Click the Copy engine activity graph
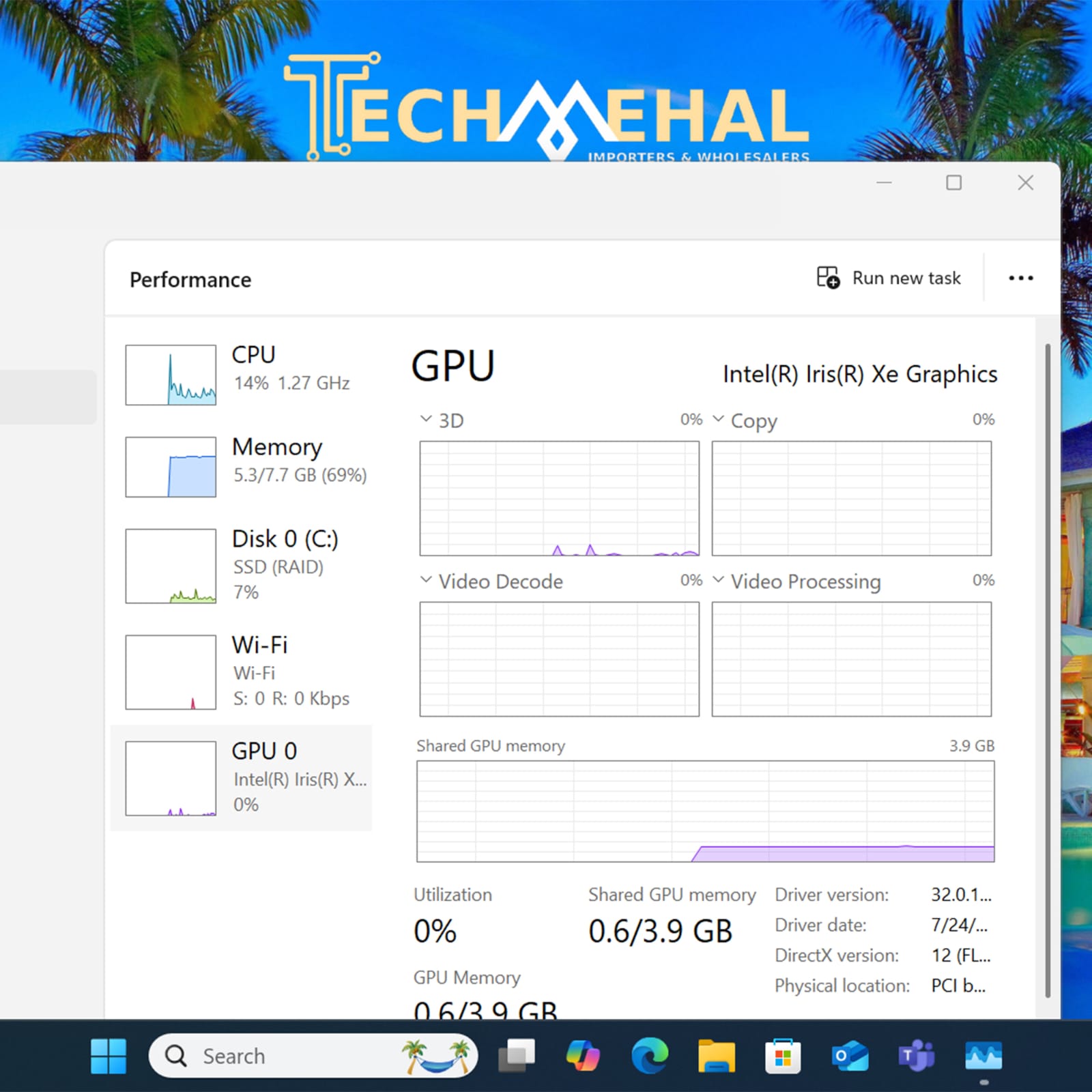This screenshot has height=1092, width=1092. coord(851,498)
